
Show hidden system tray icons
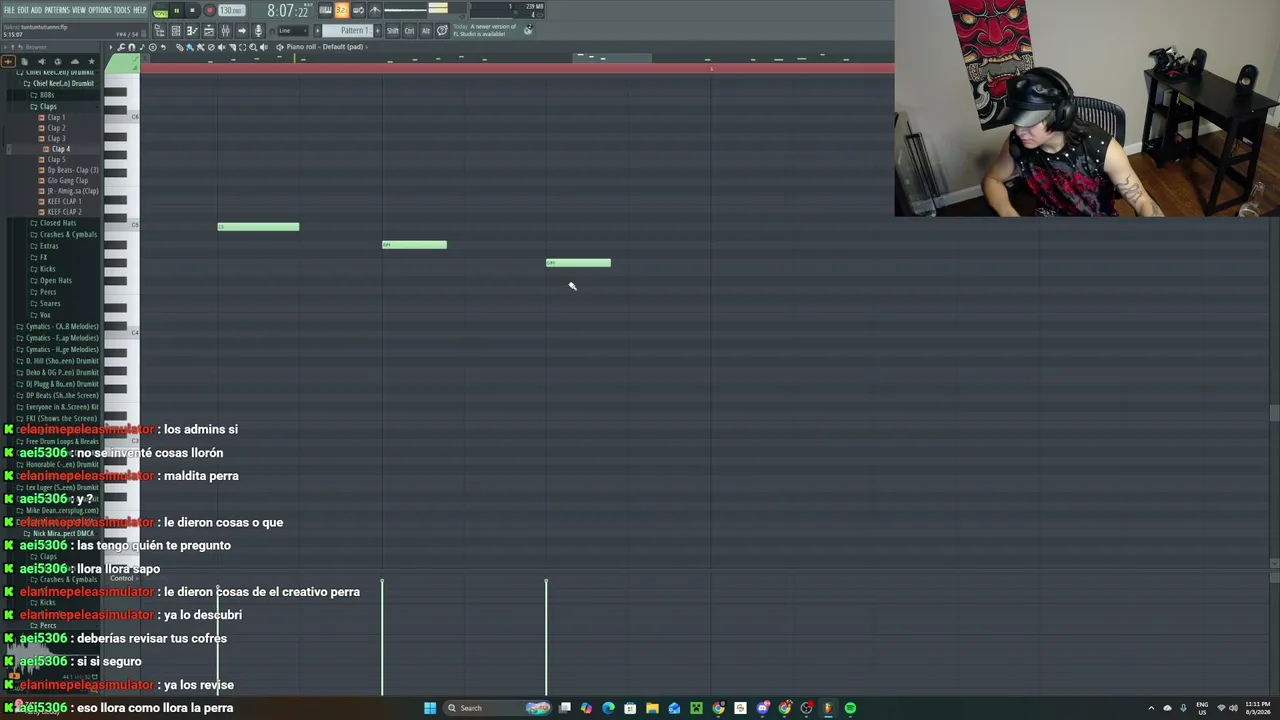(x=1151, y=708)
